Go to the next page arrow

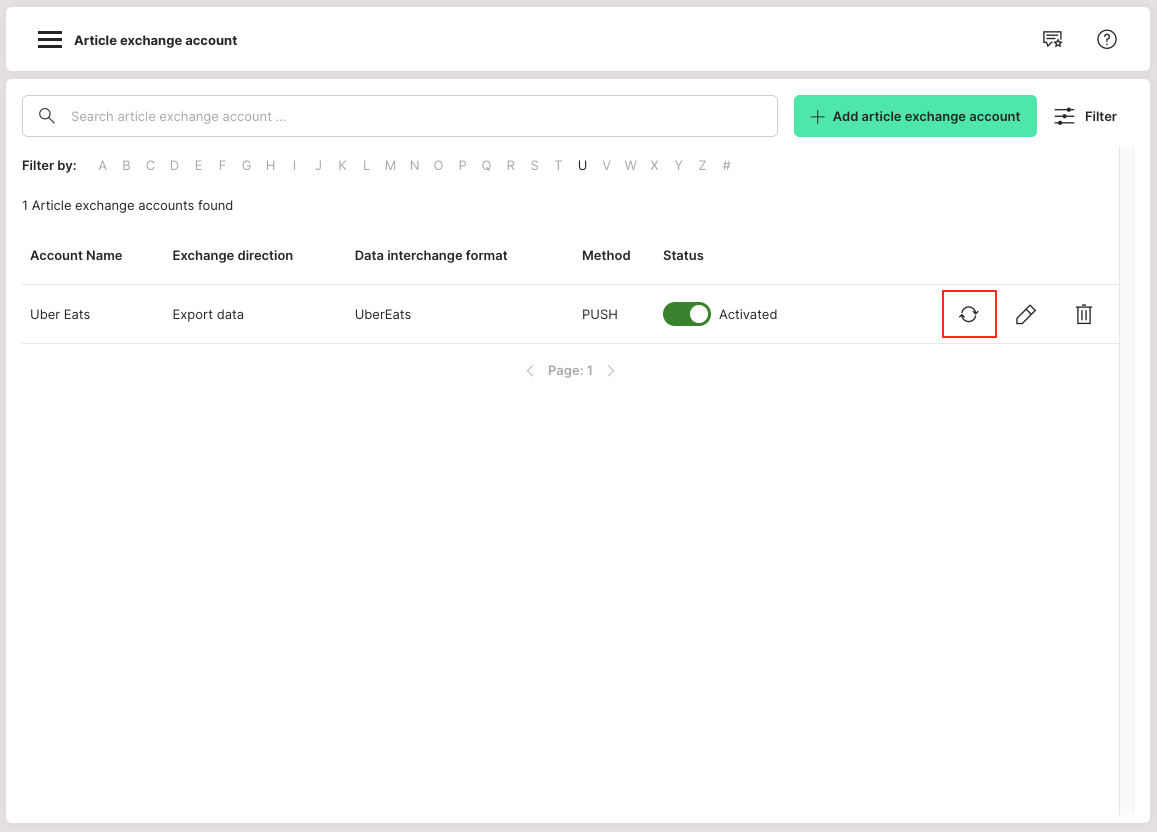[x=611, y=371]
